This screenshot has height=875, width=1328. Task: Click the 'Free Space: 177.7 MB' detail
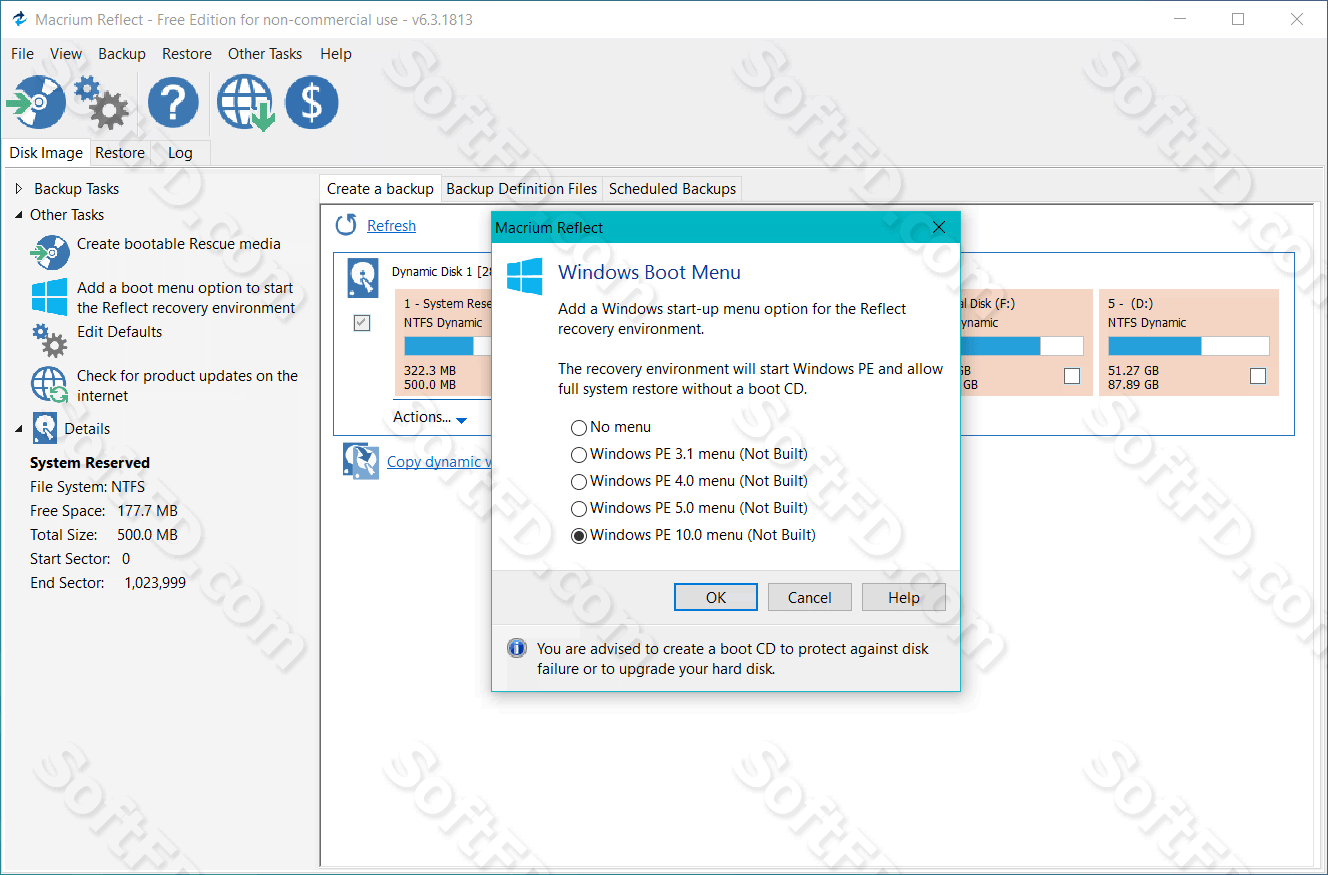tap(104, 511)
